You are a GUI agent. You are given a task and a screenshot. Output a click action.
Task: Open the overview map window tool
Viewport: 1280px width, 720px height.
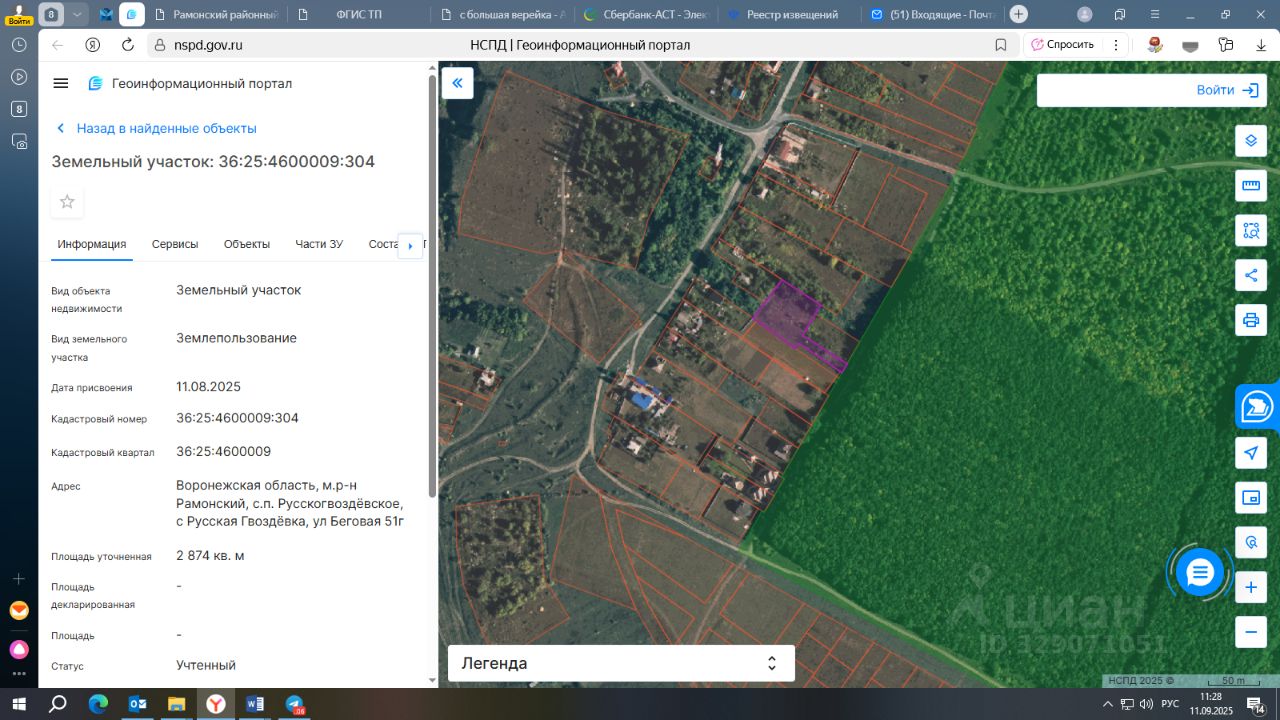click(1251, 498)
